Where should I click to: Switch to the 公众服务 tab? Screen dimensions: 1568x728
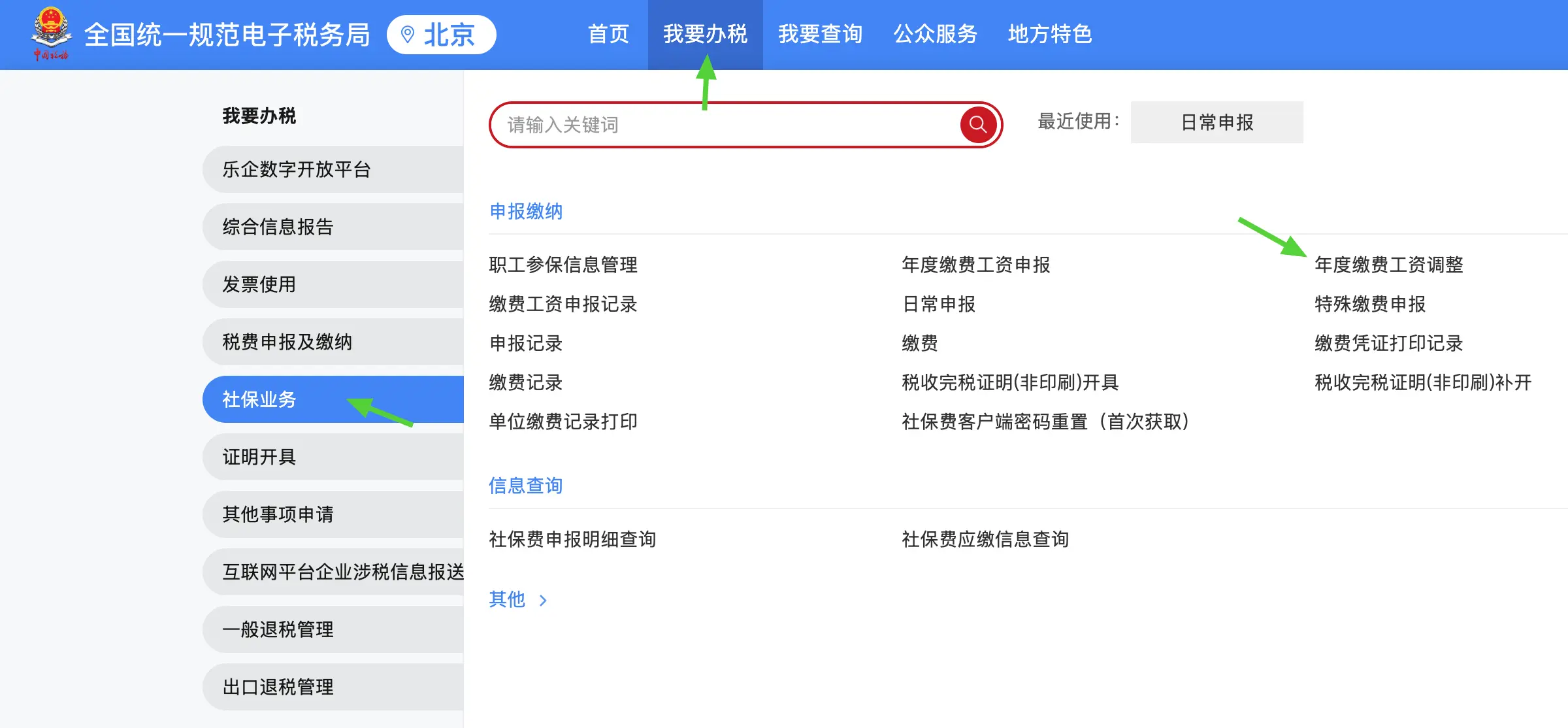pyautogui.click(x=935, y=34)
